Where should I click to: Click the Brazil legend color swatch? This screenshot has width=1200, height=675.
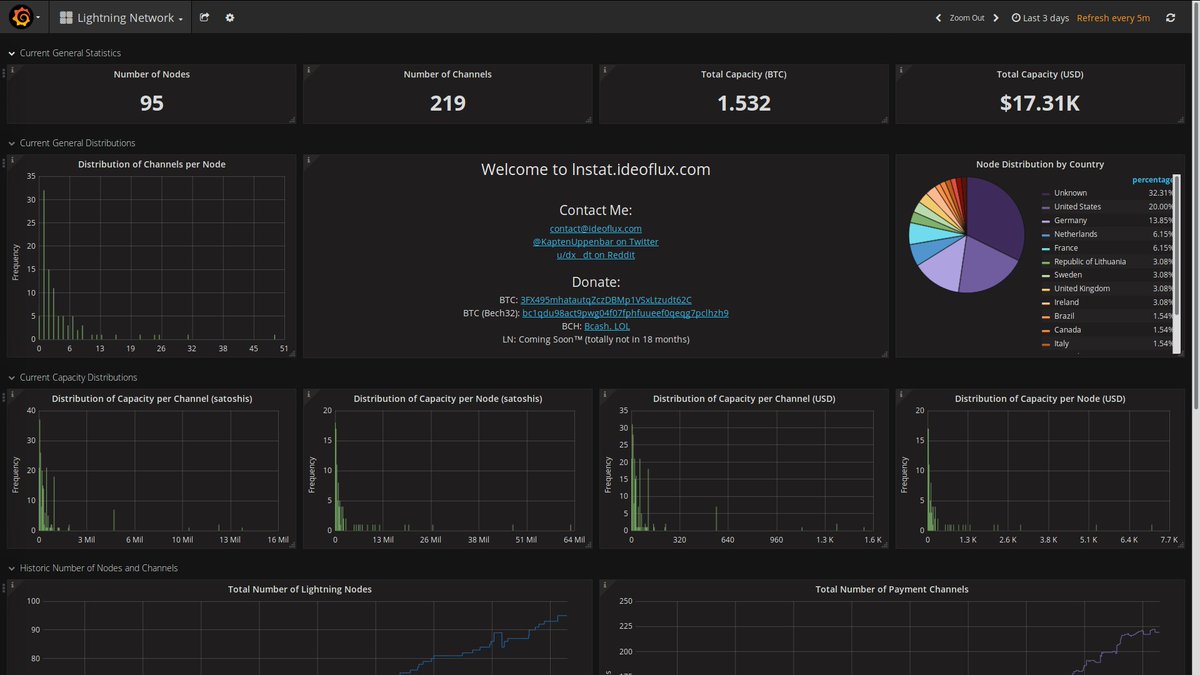[x=1046, y=317]
